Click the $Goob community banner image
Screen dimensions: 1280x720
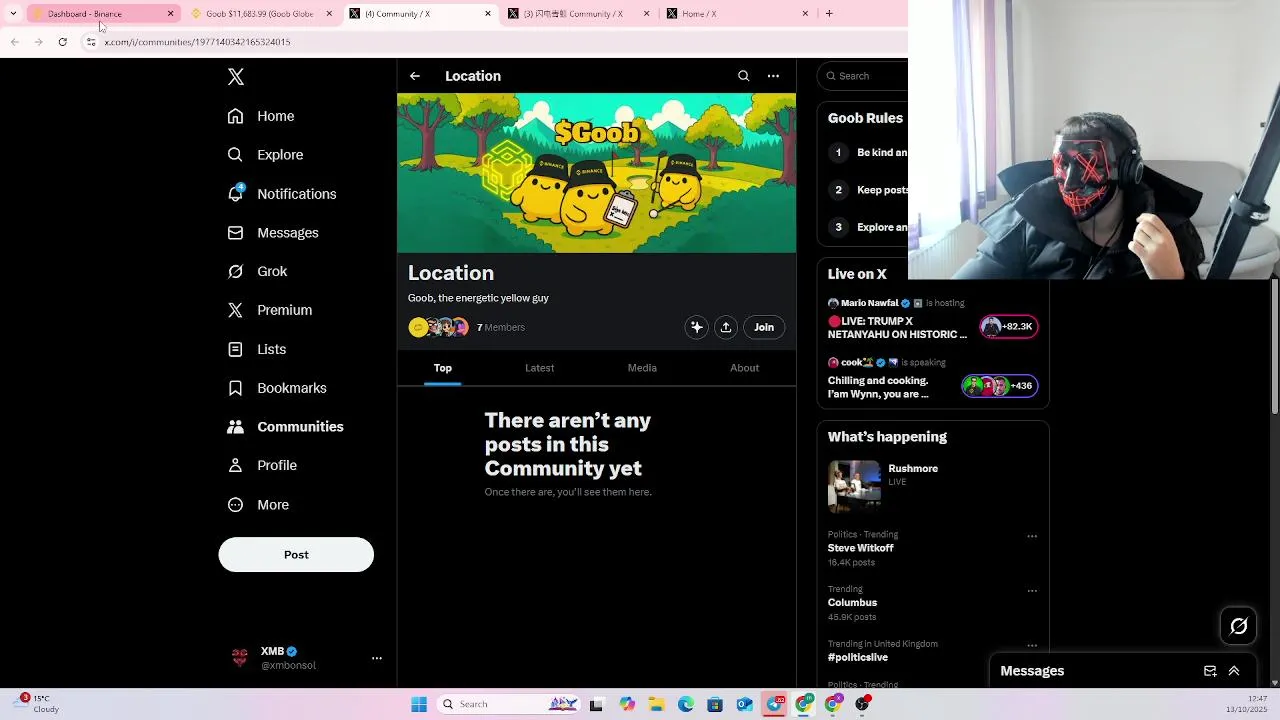tap(597, 173)
